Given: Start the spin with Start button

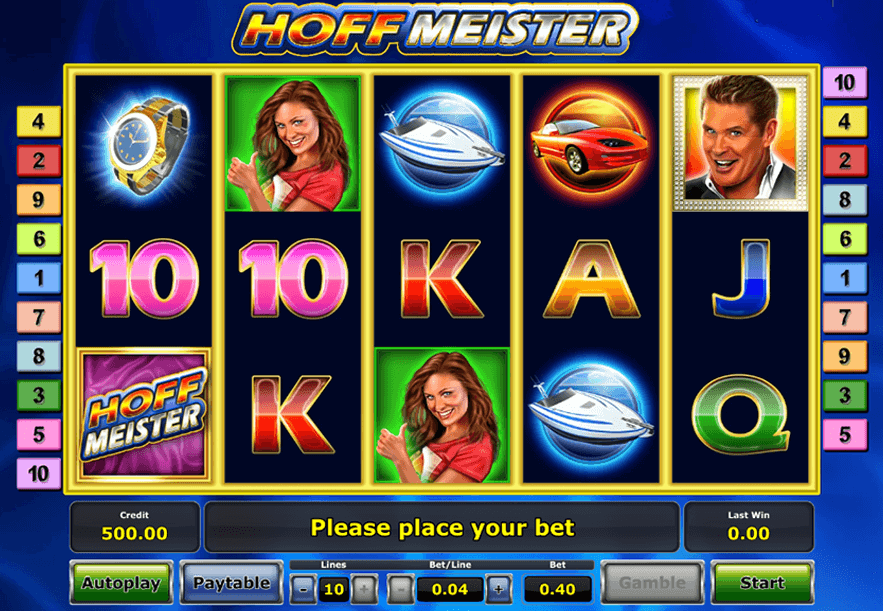Looking at the screenshot, I should [x=762, y=582].
